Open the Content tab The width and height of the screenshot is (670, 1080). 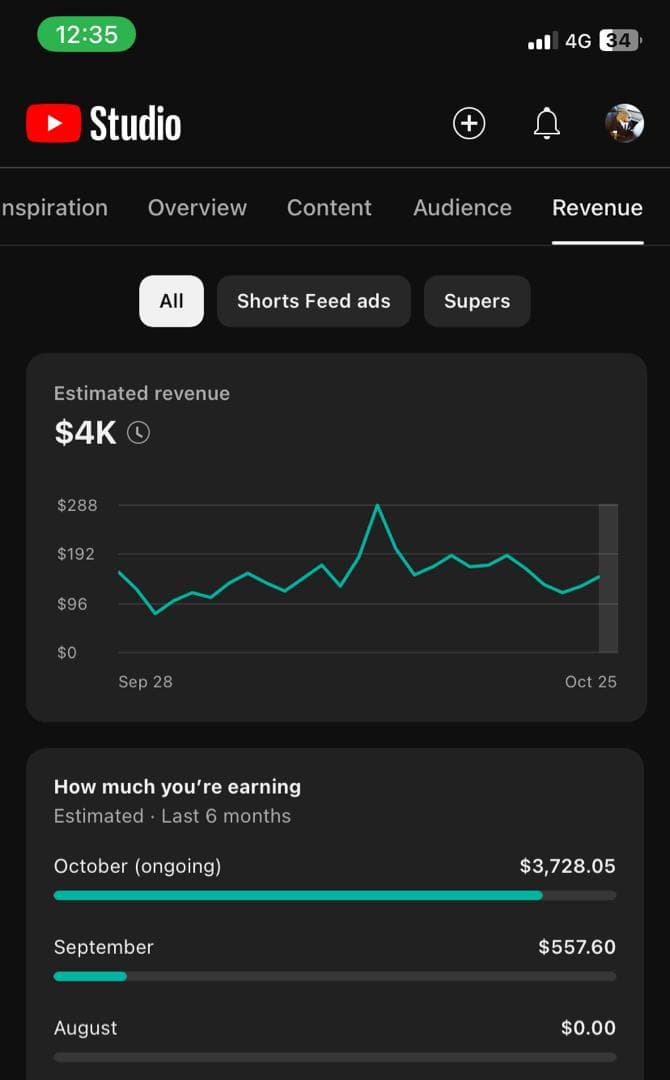click(329, 208)
